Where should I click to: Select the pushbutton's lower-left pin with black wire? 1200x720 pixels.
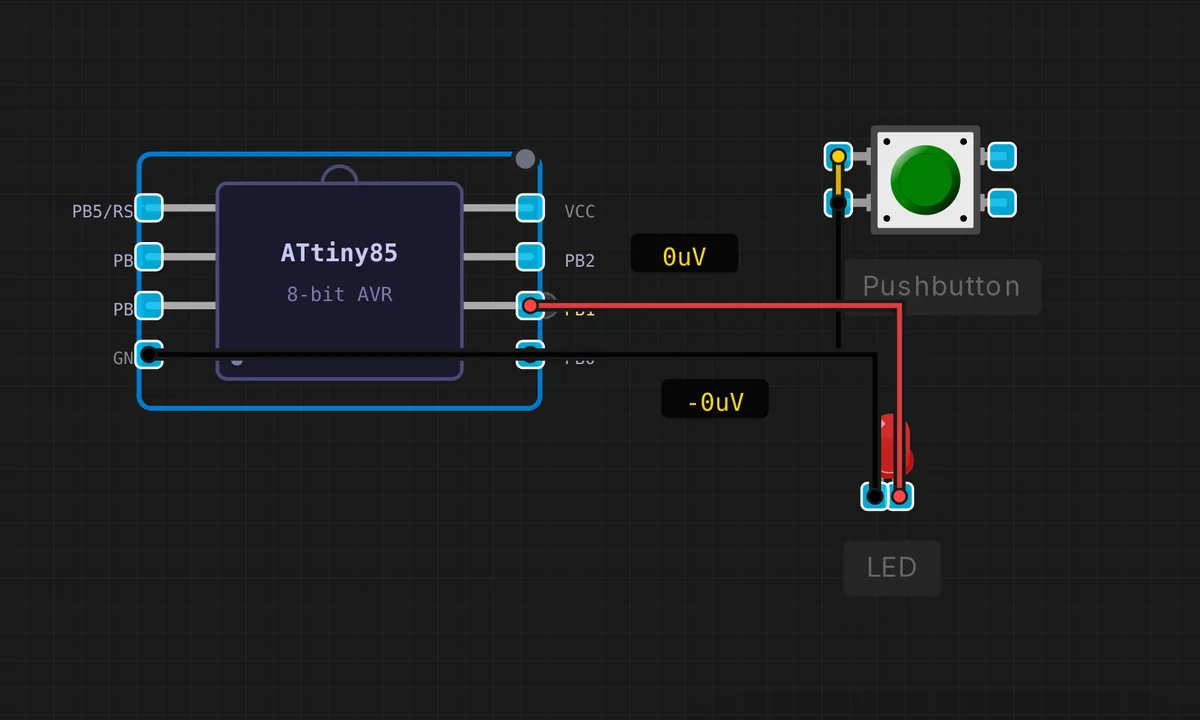(838, 203)
